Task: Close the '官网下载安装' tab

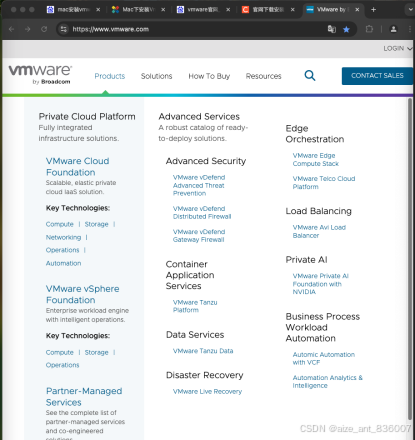Action: point(292,10)
